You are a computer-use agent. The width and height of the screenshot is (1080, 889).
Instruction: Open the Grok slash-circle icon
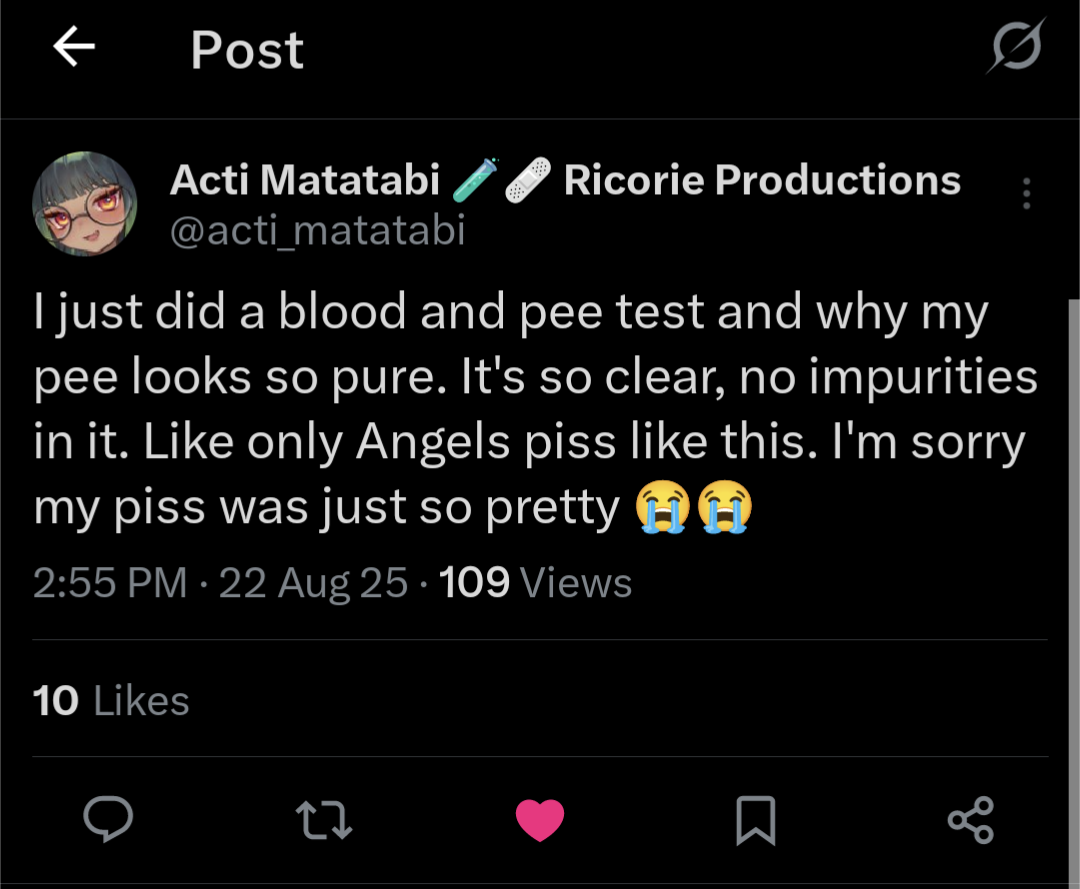point(1016,46)
